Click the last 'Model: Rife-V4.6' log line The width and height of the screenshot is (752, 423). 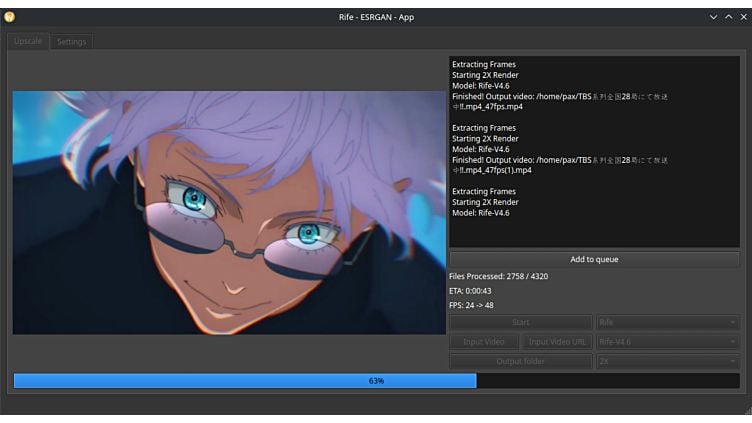[481, 213]
